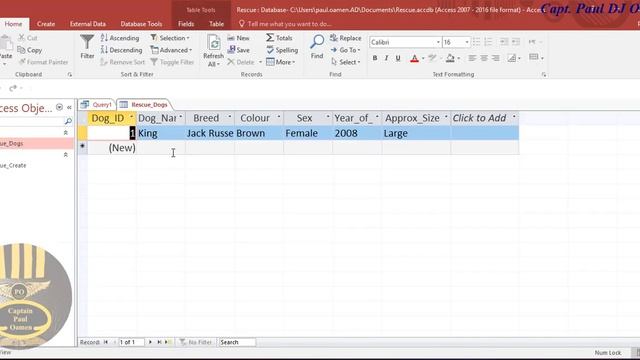Sort records Ascending

(120, 38)
